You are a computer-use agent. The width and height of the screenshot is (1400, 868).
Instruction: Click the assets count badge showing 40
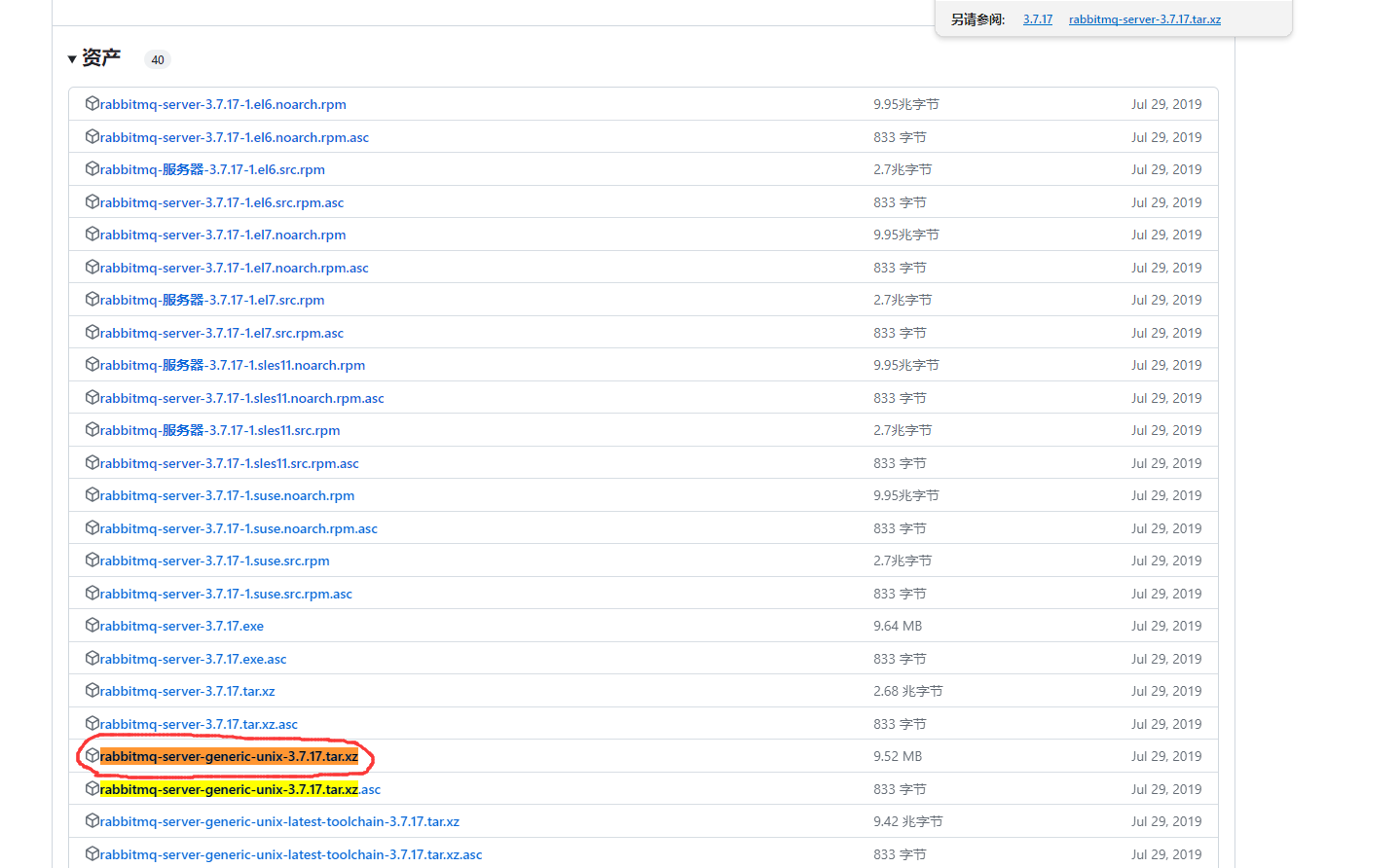pyautogui.click(x=157, y=59)
